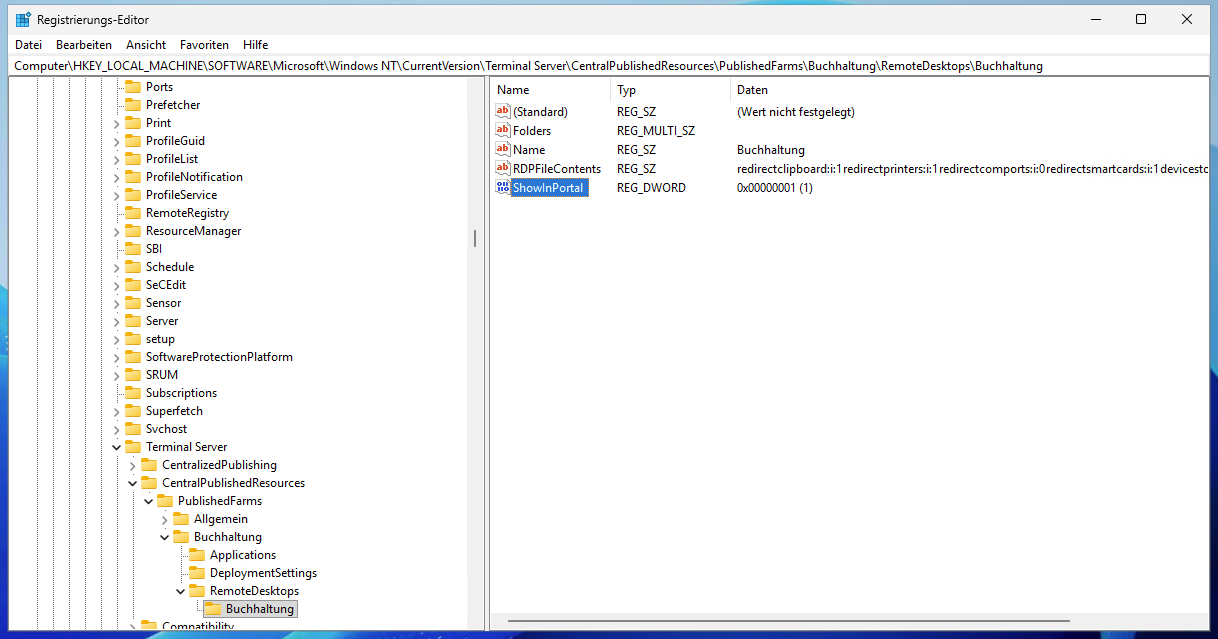Expand the ProfileList key

coord(116,159)
